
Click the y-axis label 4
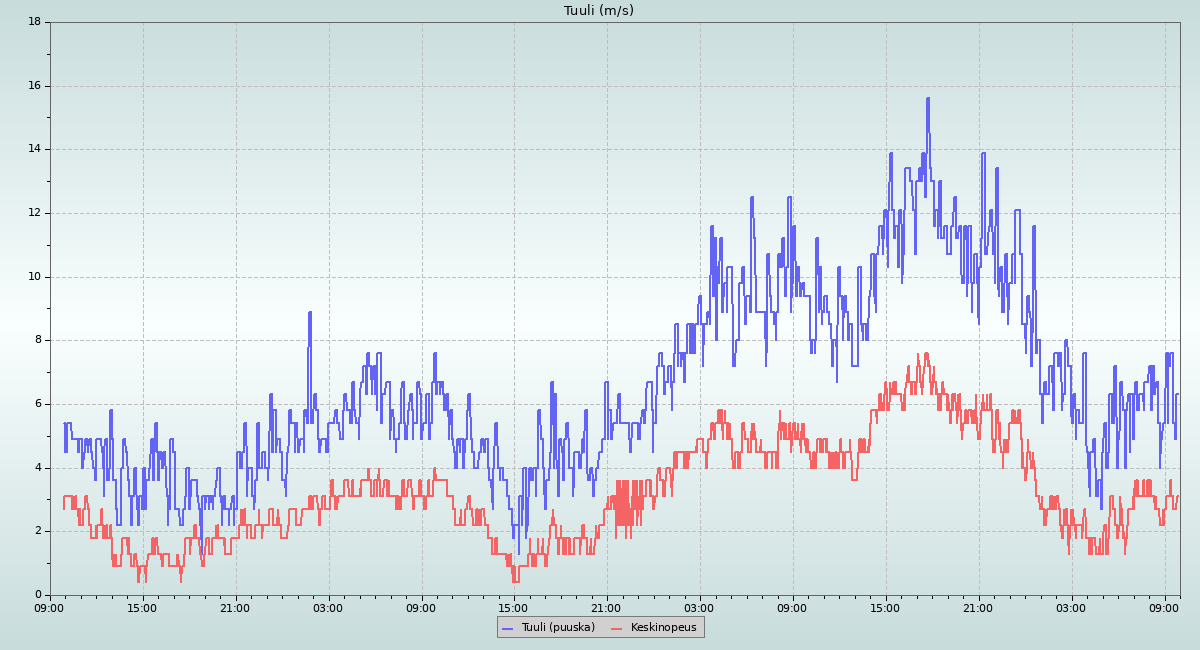click(37, 468)
